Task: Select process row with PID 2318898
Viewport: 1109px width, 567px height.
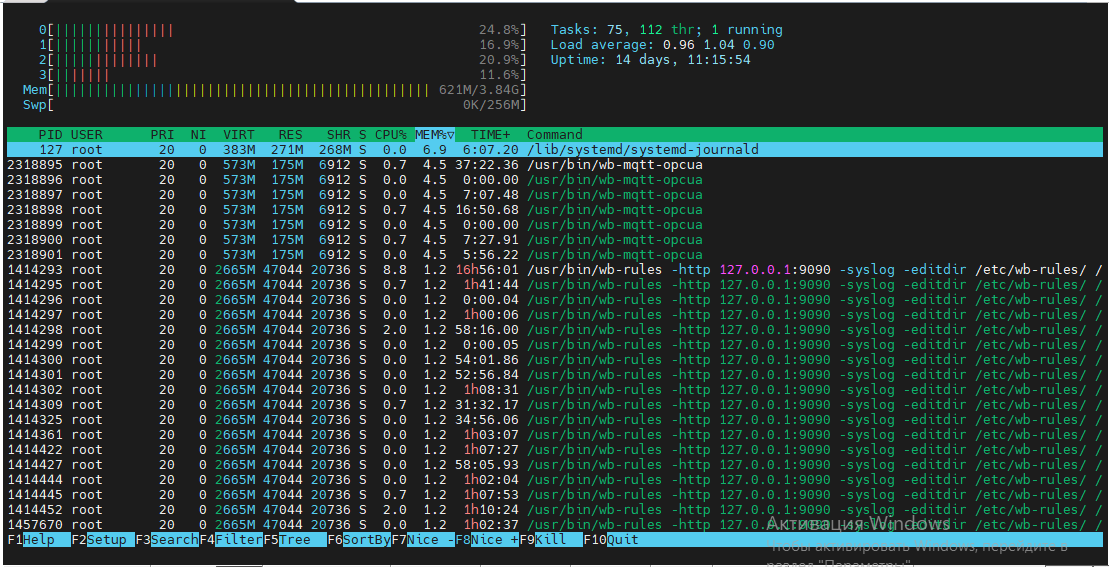Action: pos(554,210)
